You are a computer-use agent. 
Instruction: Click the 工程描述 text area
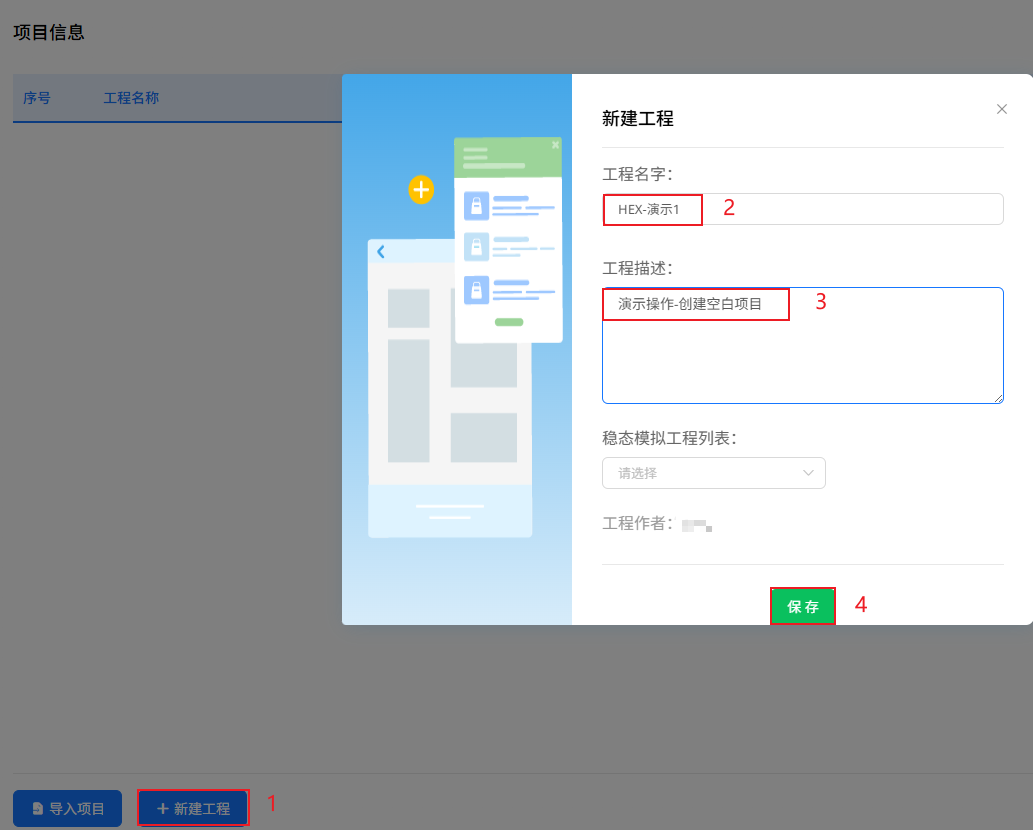[x=802, y=345]
